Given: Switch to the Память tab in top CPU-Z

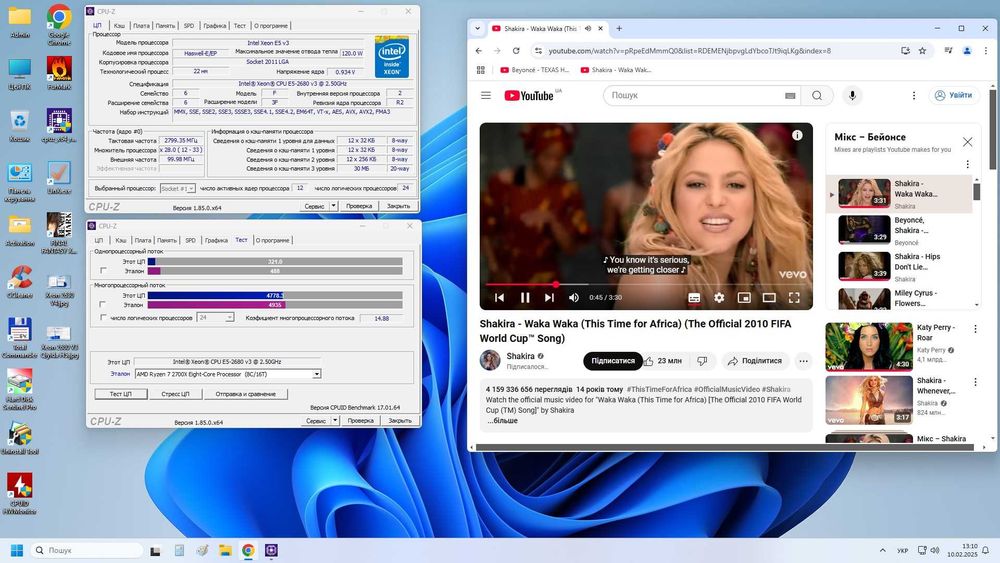Looking at the screenshot, I should [x=166, y=25].
